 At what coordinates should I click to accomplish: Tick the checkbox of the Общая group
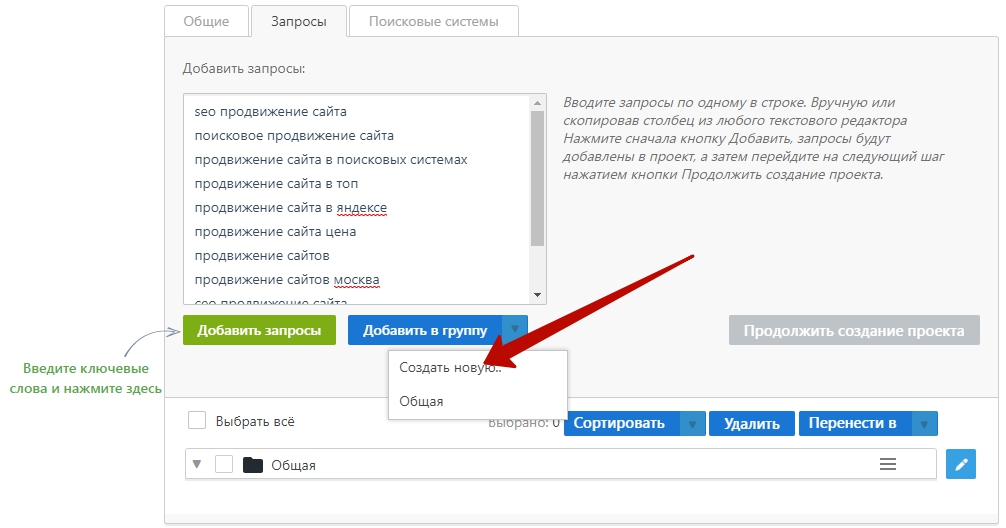pos(224,464)
